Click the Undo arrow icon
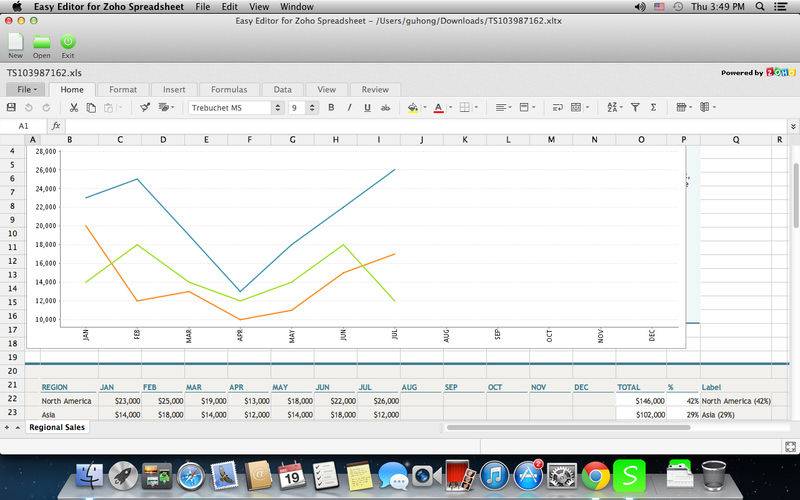 (x=29, y=107)
